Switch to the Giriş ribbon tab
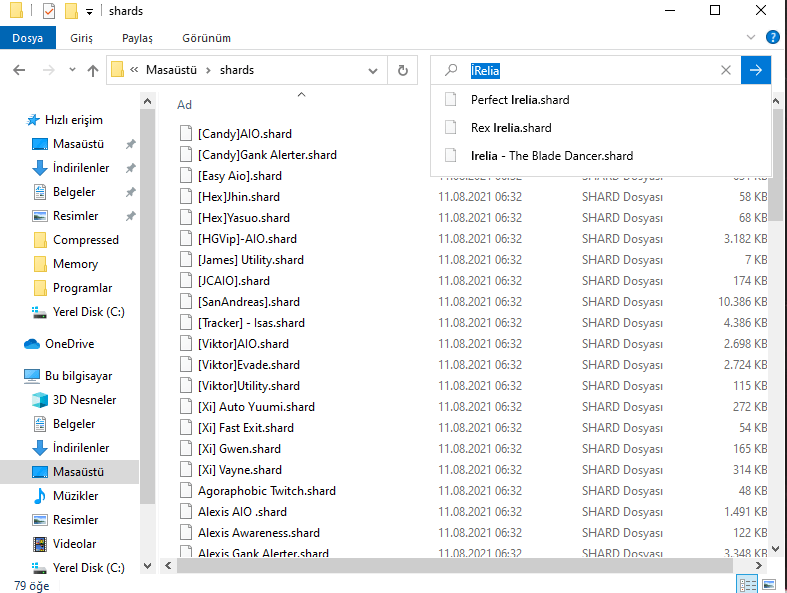This screenshot has width=787, height=593. click(81, 38)
